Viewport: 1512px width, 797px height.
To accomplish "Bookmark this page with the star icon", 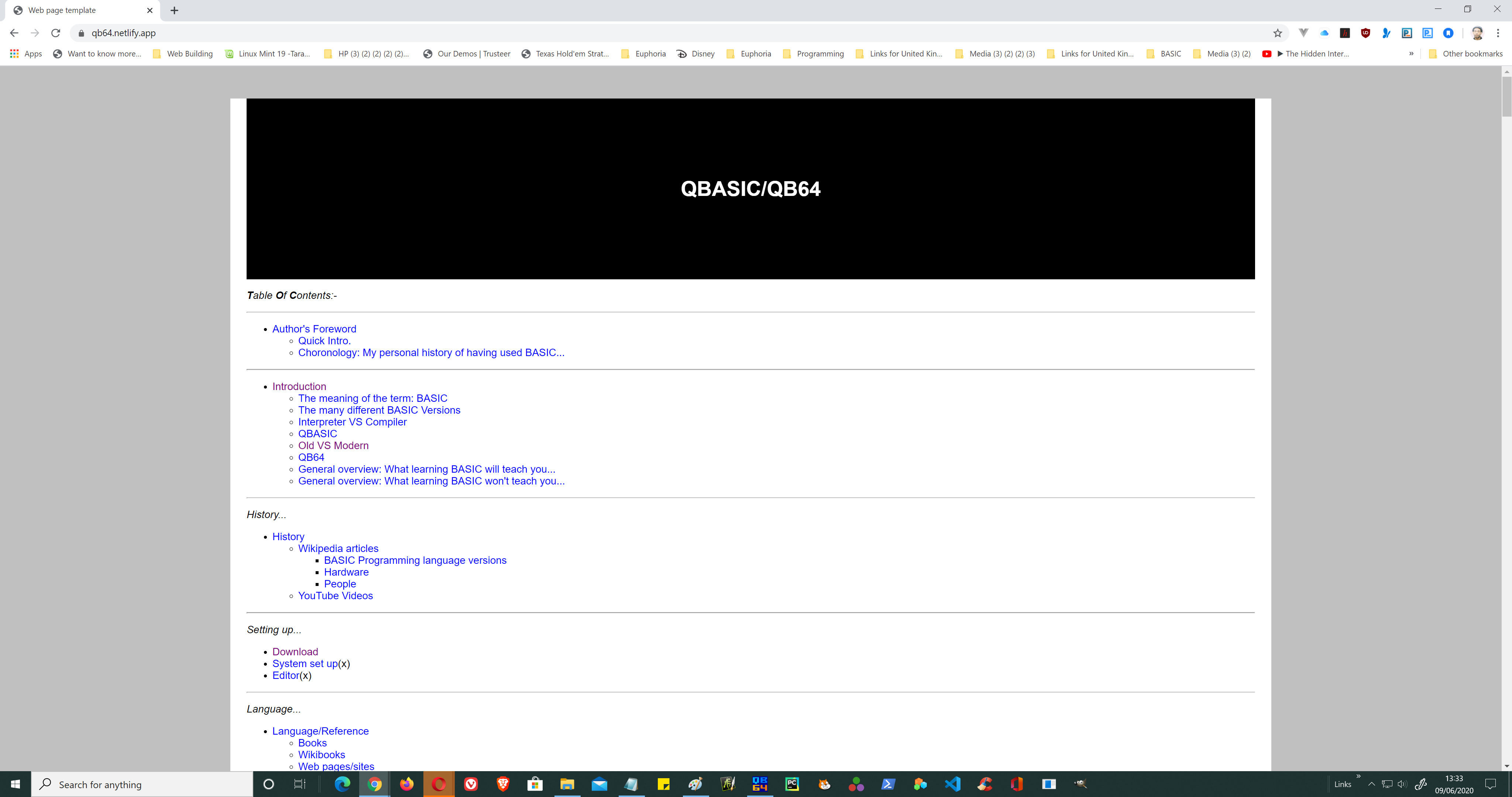I will tap(1277, 33).
